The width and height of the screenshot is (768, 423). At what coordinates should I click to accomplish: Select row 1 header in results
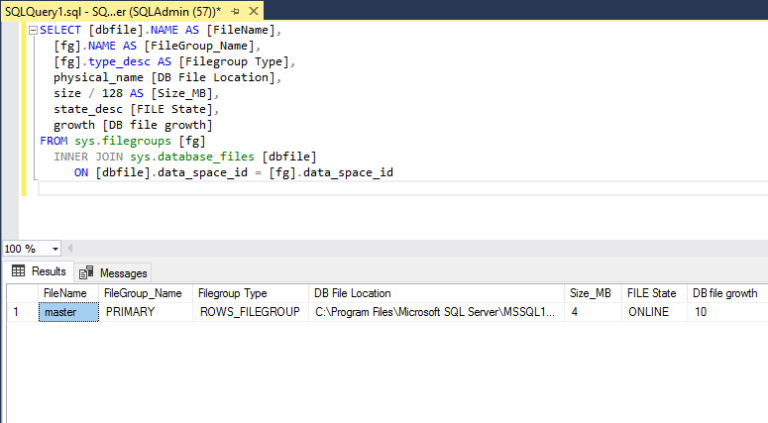point(22,312)
